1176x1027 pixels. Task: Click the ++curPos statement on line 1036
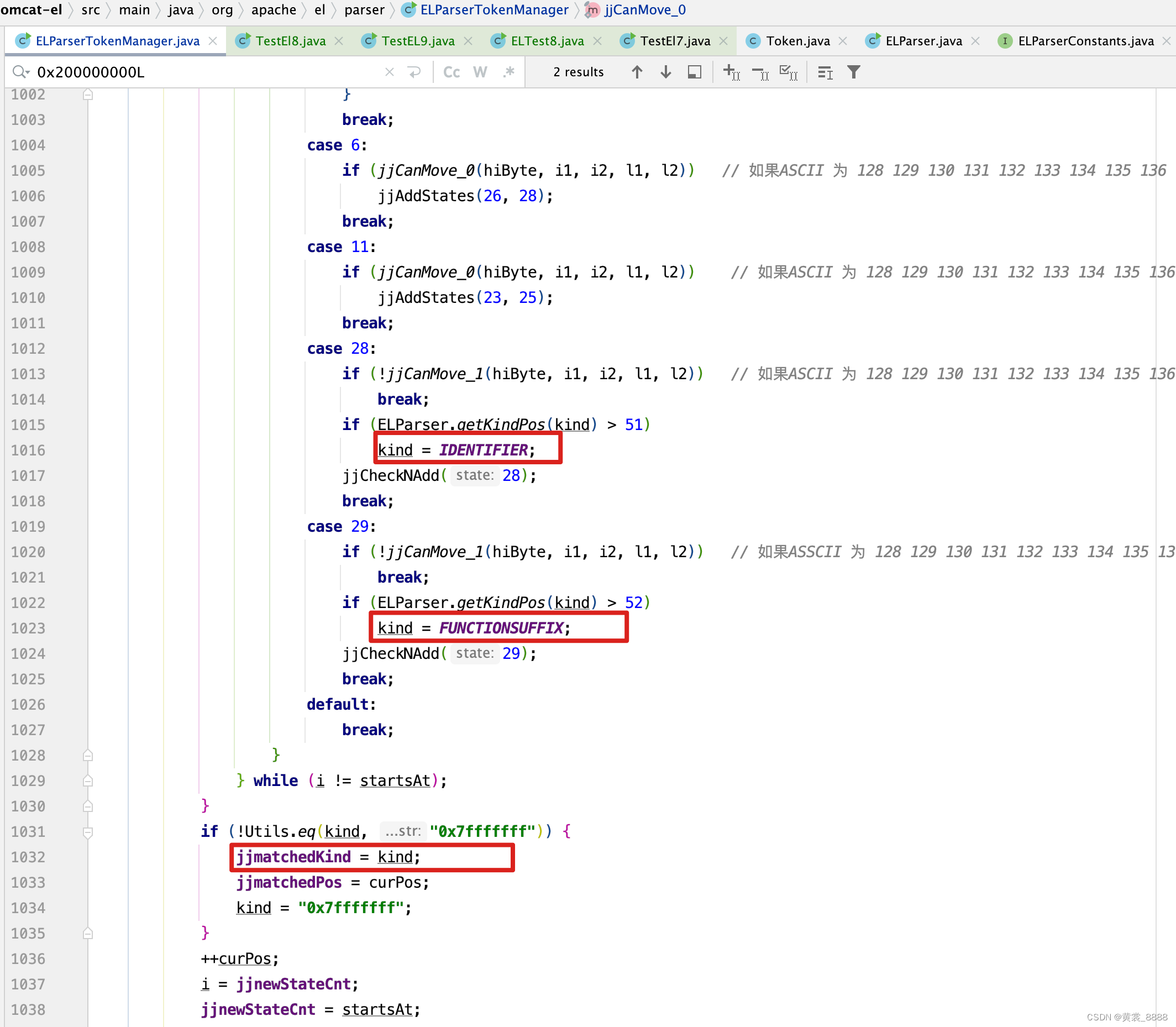click(x=240, y=959)
